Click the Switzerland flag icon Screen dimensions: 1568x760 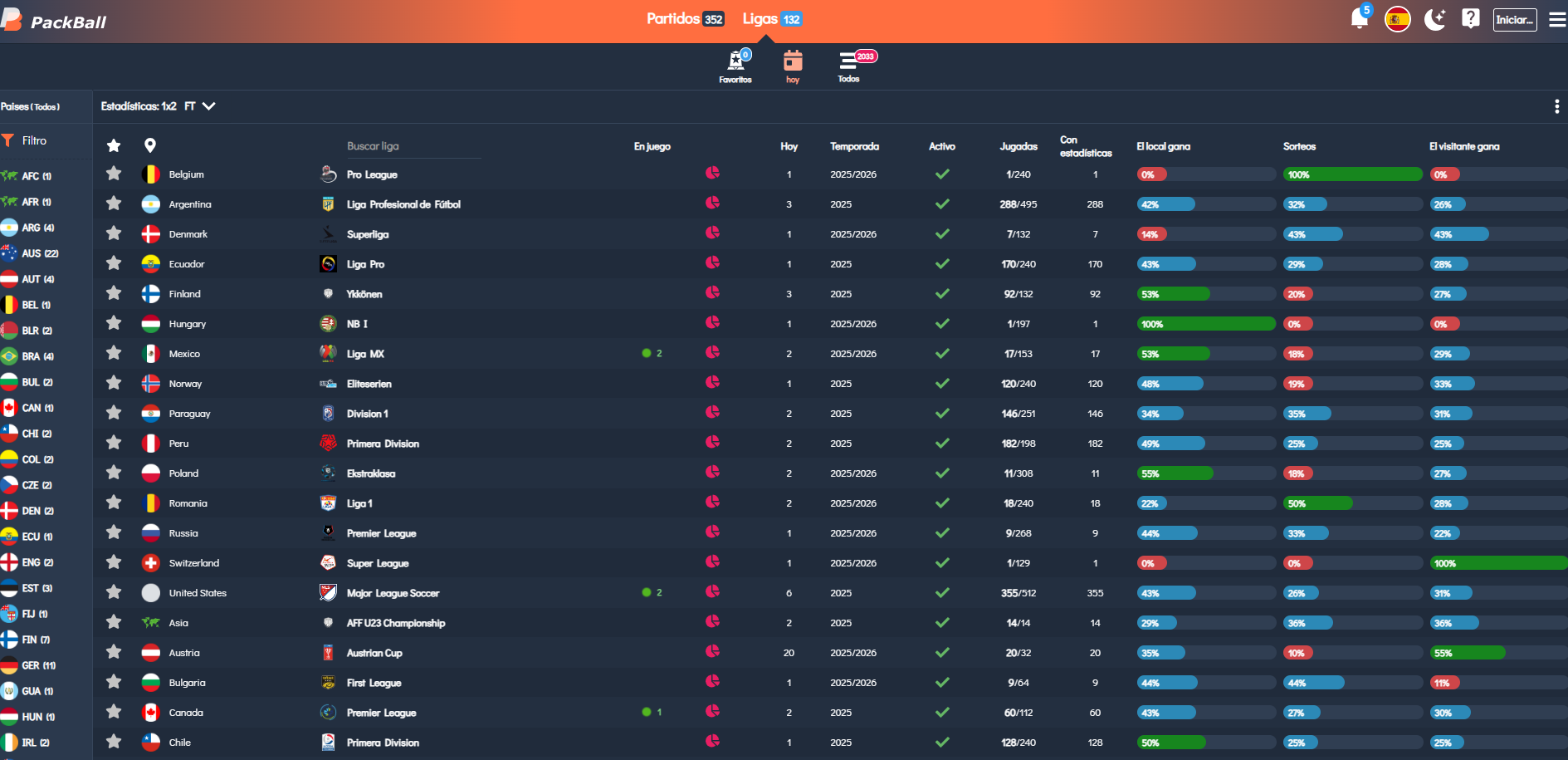click(x=150, y=563)
